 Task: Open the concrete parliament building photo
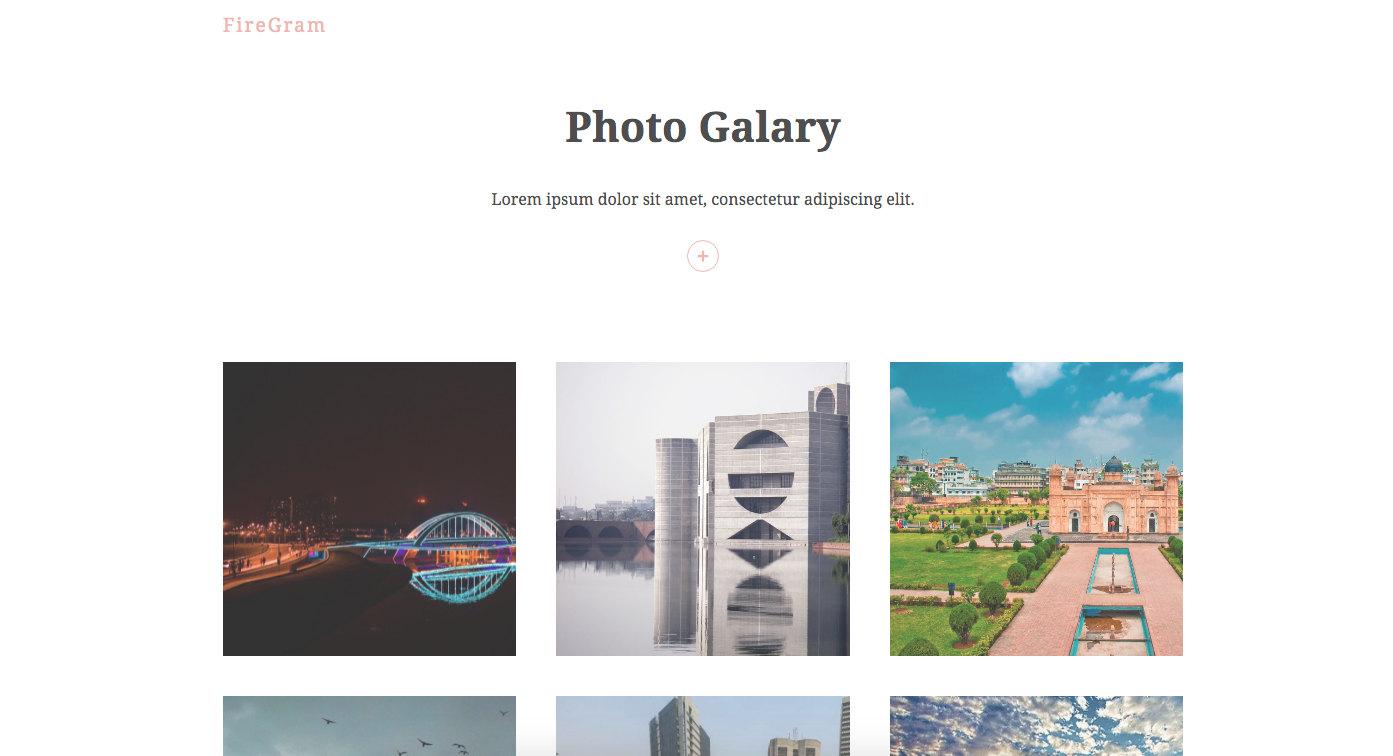click(x=703, y=509)
